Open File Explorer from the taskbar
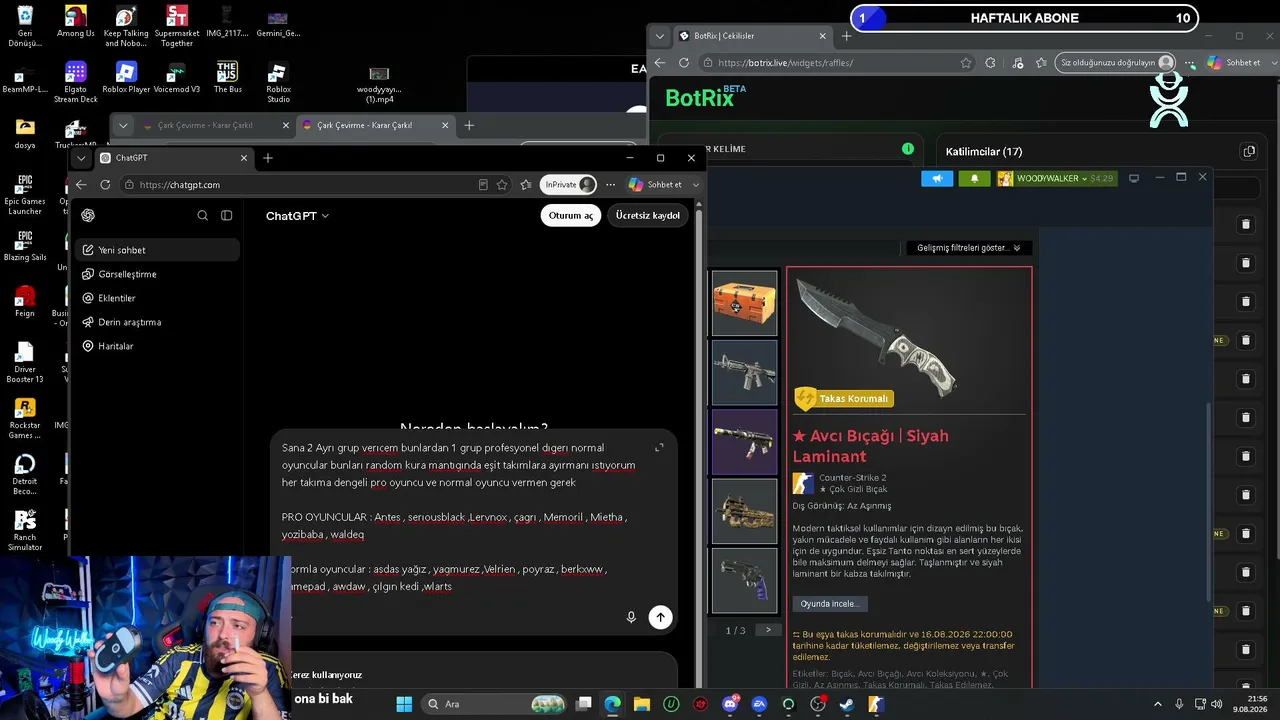The width and height of the screenshot is (1280, 720). pyautogui.click(x=641, y=704)
